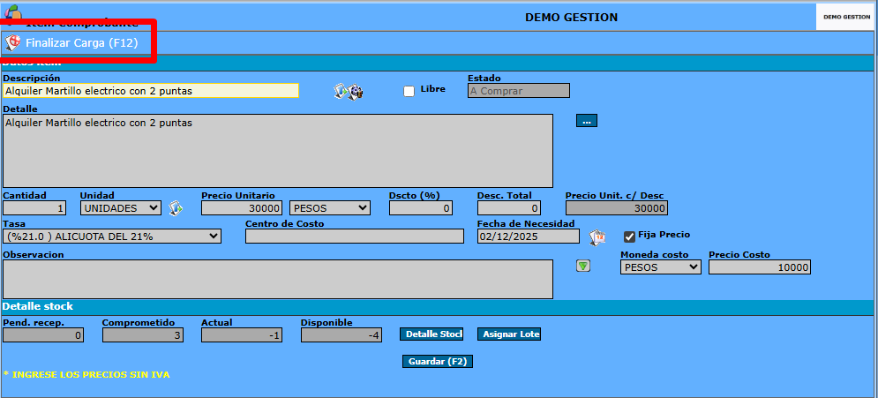Check the Libre checkbox
Viewport: 878px width, 398px height.
click(409, 91)
